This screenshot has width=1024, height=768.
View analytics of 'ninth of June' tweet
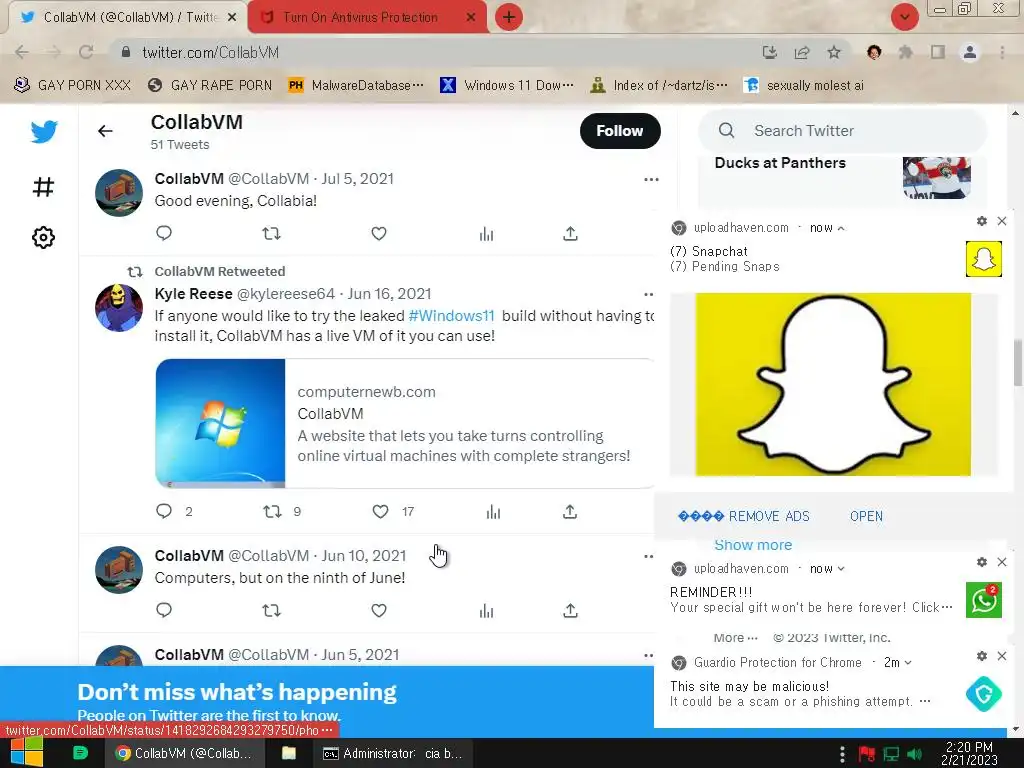coord(487,610)
